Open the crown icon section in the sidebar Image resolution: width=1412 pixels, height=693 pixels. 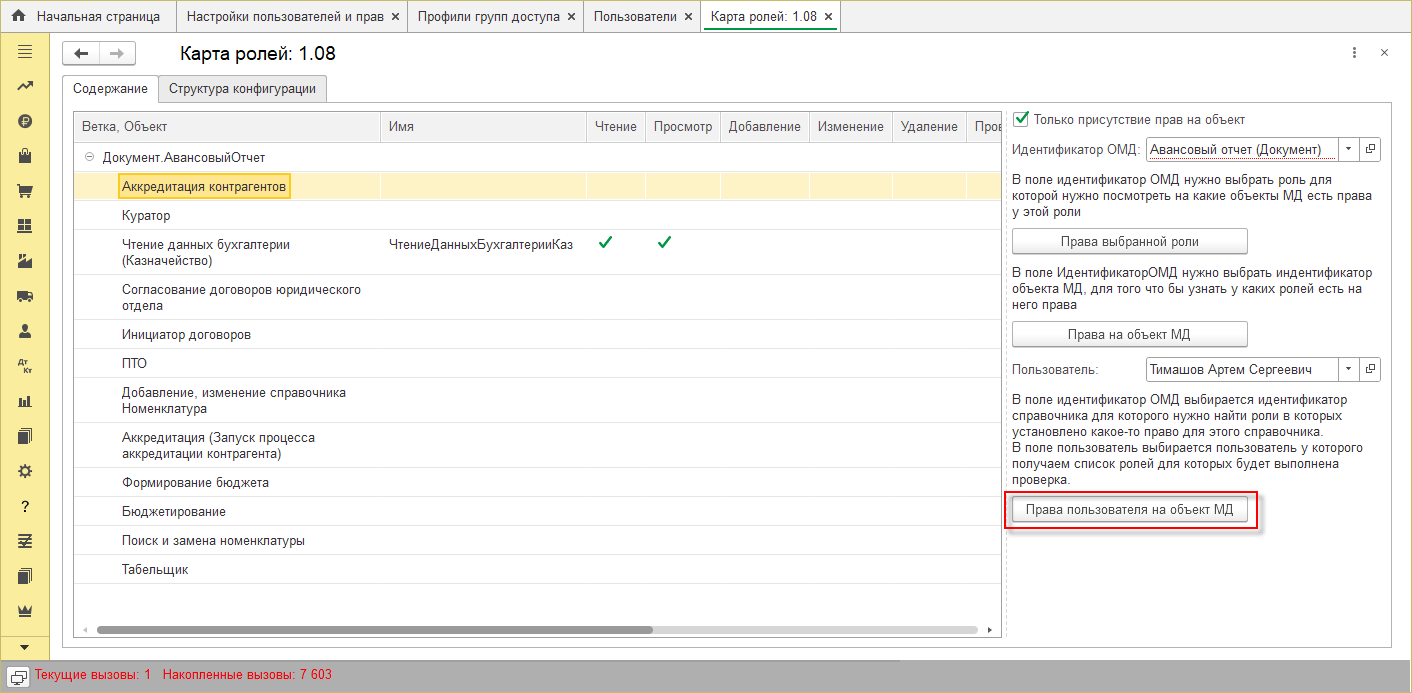25,610
